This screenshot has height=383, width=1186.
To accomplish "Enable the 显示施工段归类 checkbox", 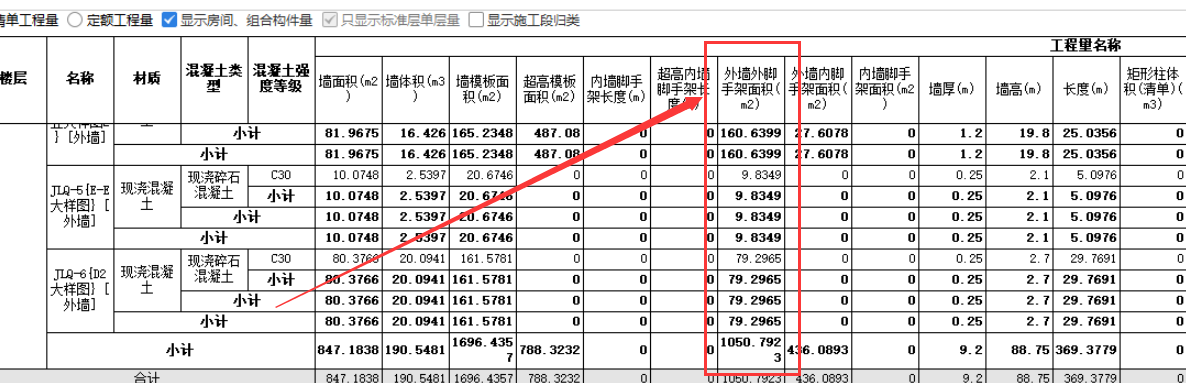I will [x=476, y=20].
